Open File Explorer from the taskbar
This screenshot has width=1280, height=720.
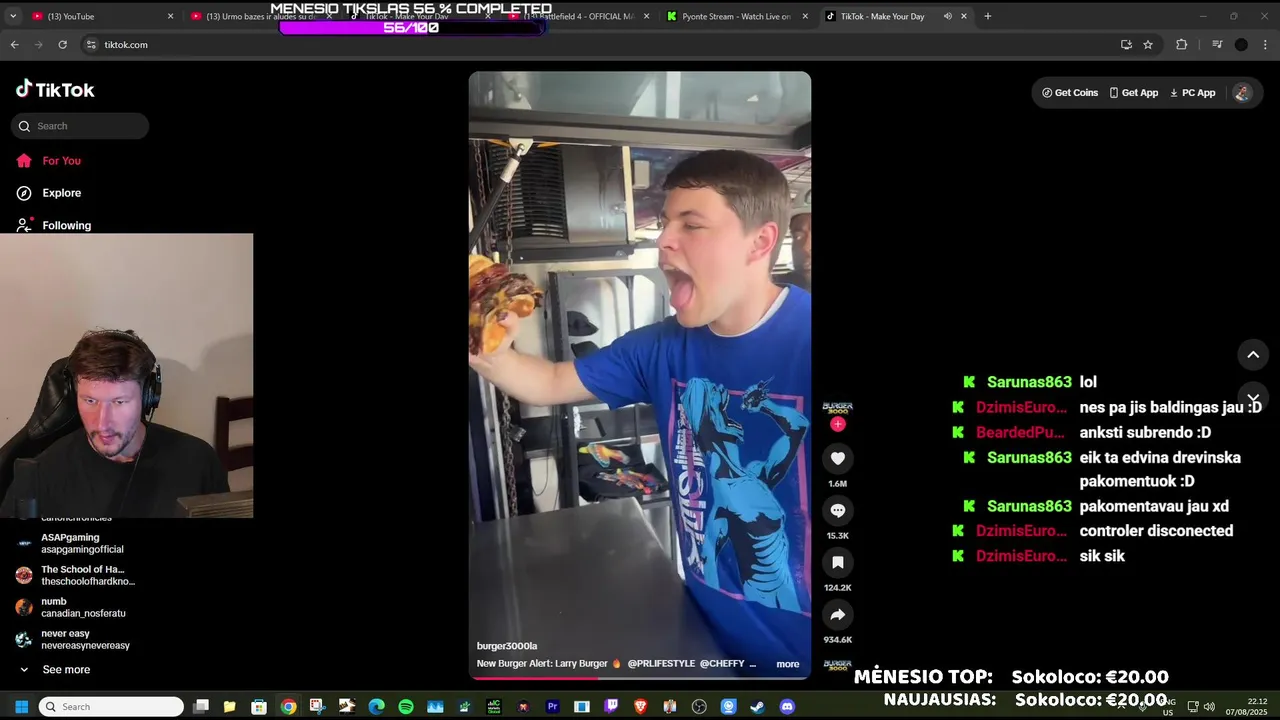tap(229, 706)
